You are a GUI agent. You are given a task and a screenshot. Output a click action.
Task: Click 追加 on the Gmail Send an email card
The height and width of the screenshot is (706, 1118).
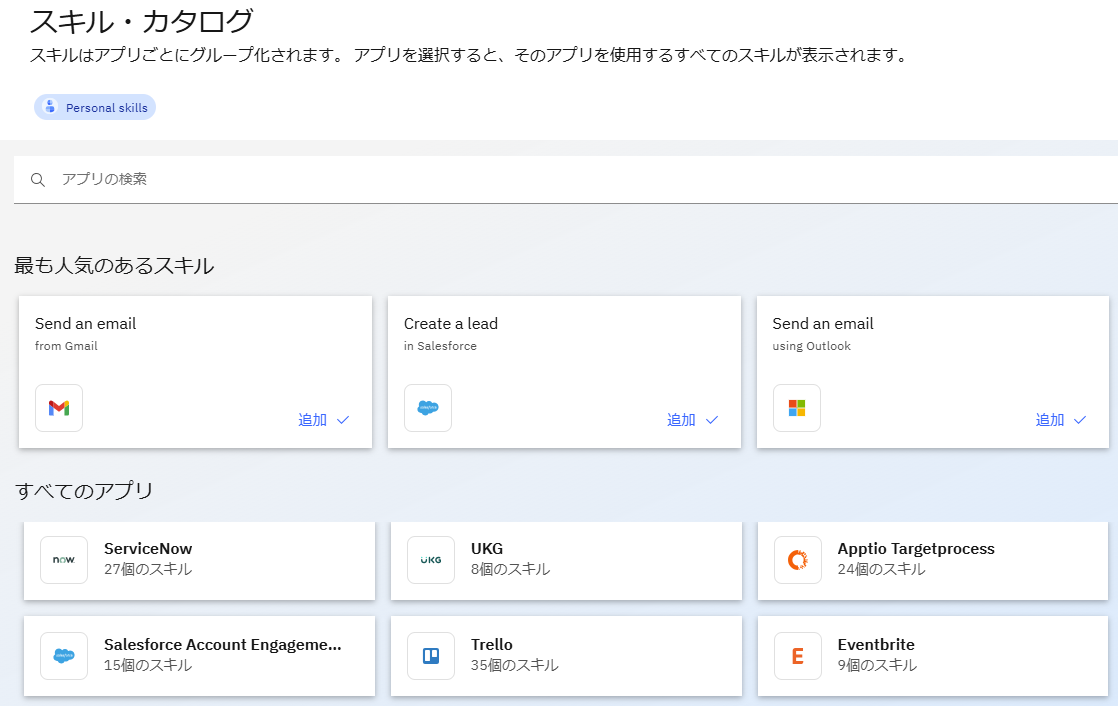pos(323,420)
